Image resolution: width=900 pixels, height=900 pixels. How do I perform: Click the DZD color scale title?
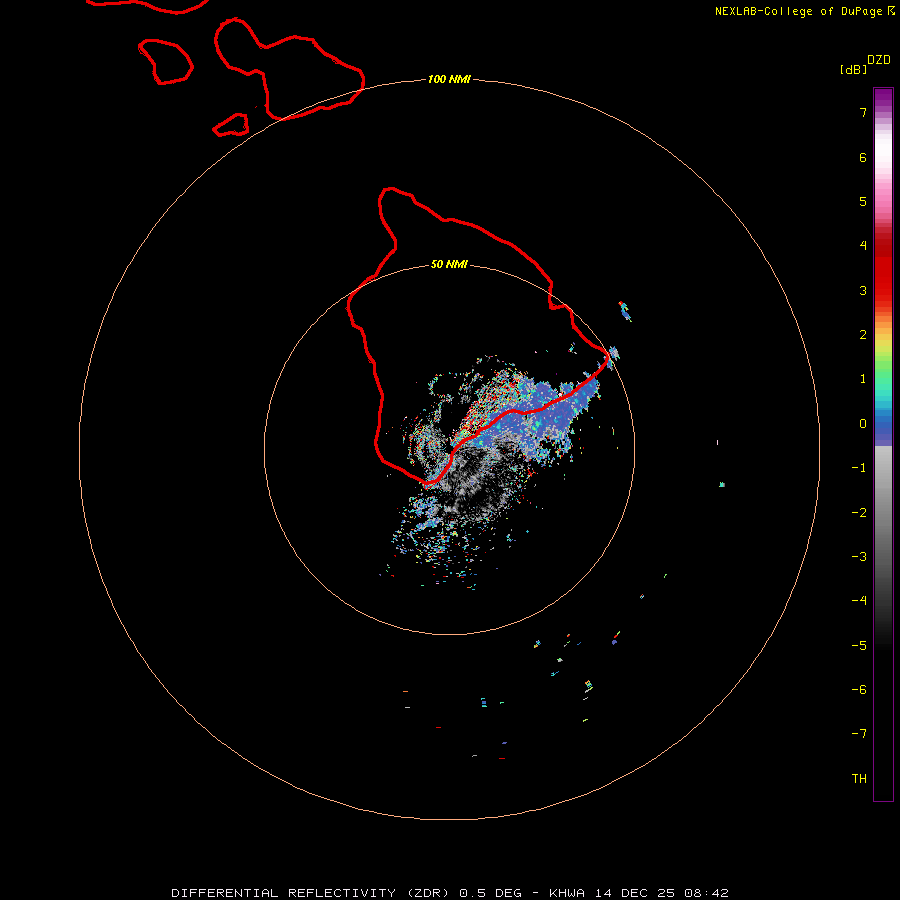[x=879, y=60]
